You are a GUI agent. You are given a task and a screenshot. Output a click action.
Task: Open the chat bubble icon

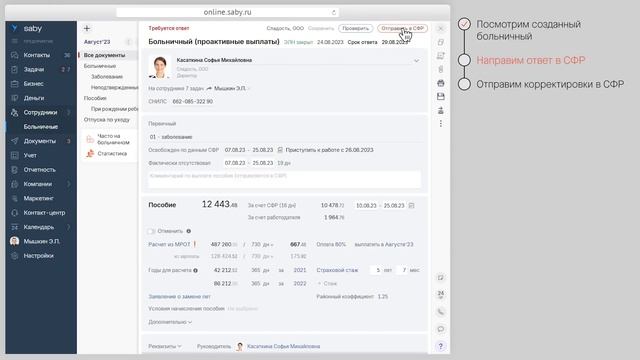coord(440,329)
